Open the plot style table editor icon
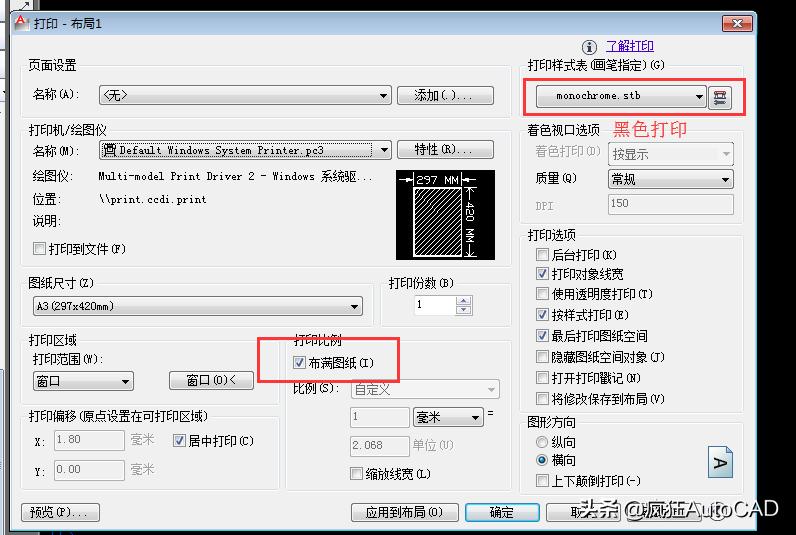 pyautogui.click(x=719, y=96)
